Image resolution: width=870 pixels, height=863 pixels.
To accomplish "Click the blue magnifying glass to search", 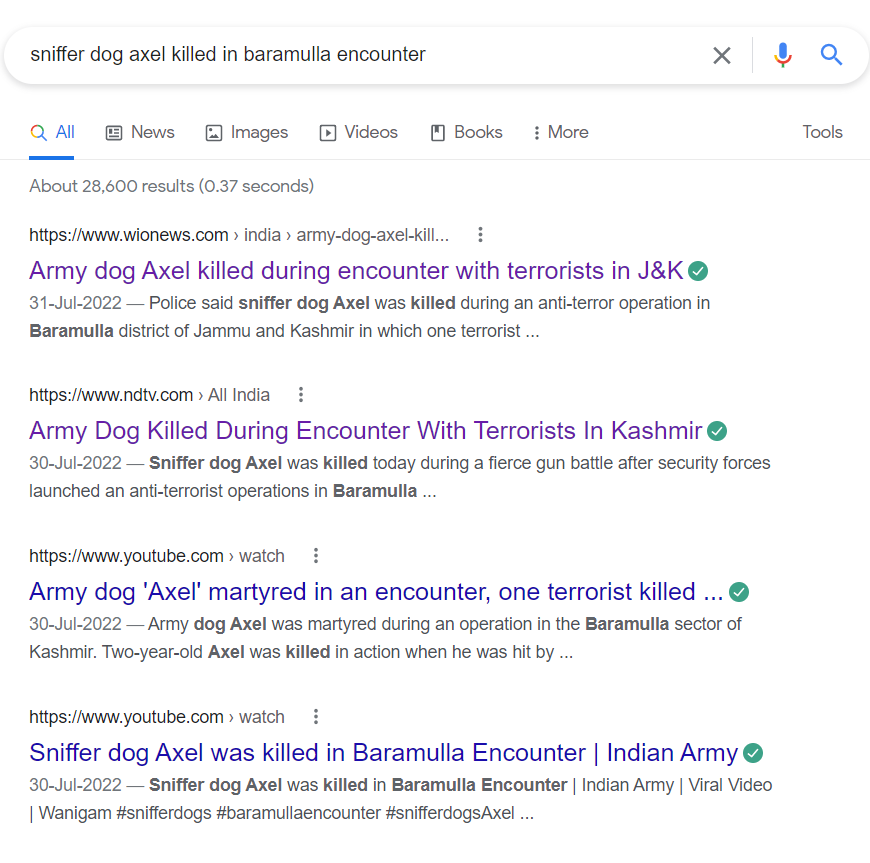I will pyautogui.click(x=831, y=56).
